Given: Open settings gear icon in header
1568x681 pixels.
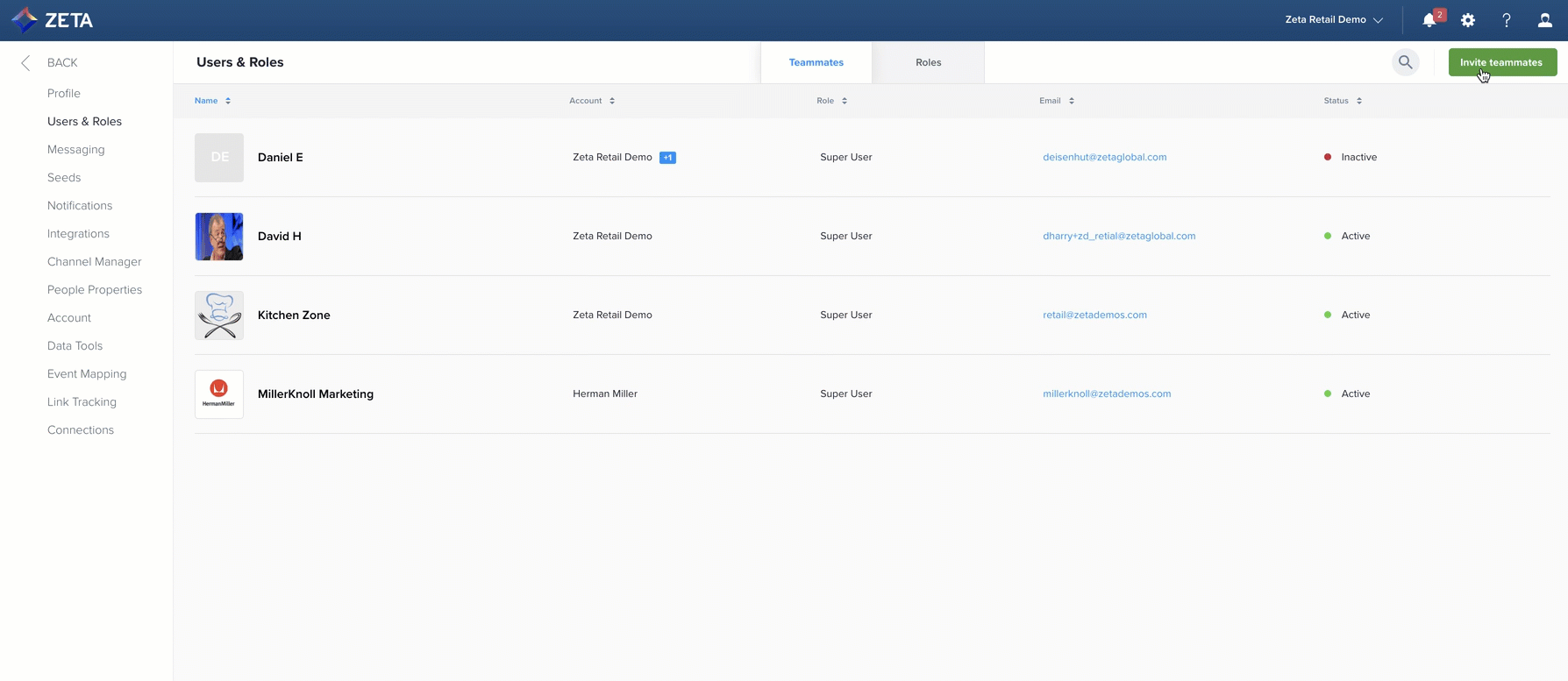Looking at the screenshot, I should pyautogui.click(x=1468, y=20).
